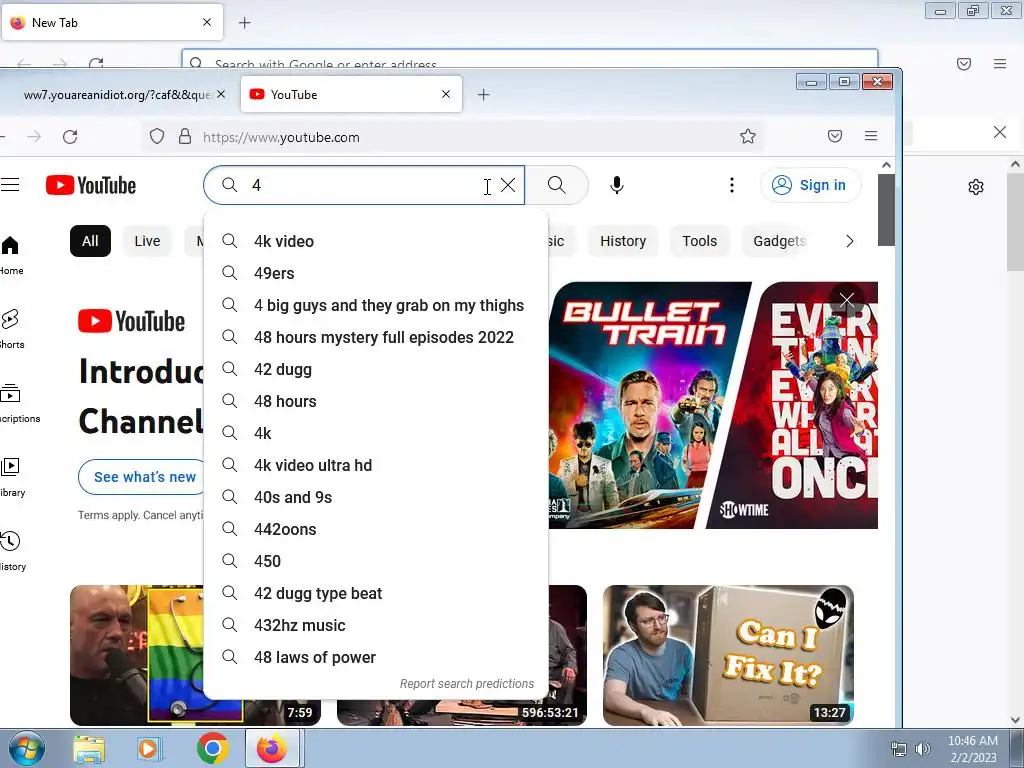Open Windows Explorer from the taskbar
This screenshot has height=768, width=1024.
pos(89,748)
